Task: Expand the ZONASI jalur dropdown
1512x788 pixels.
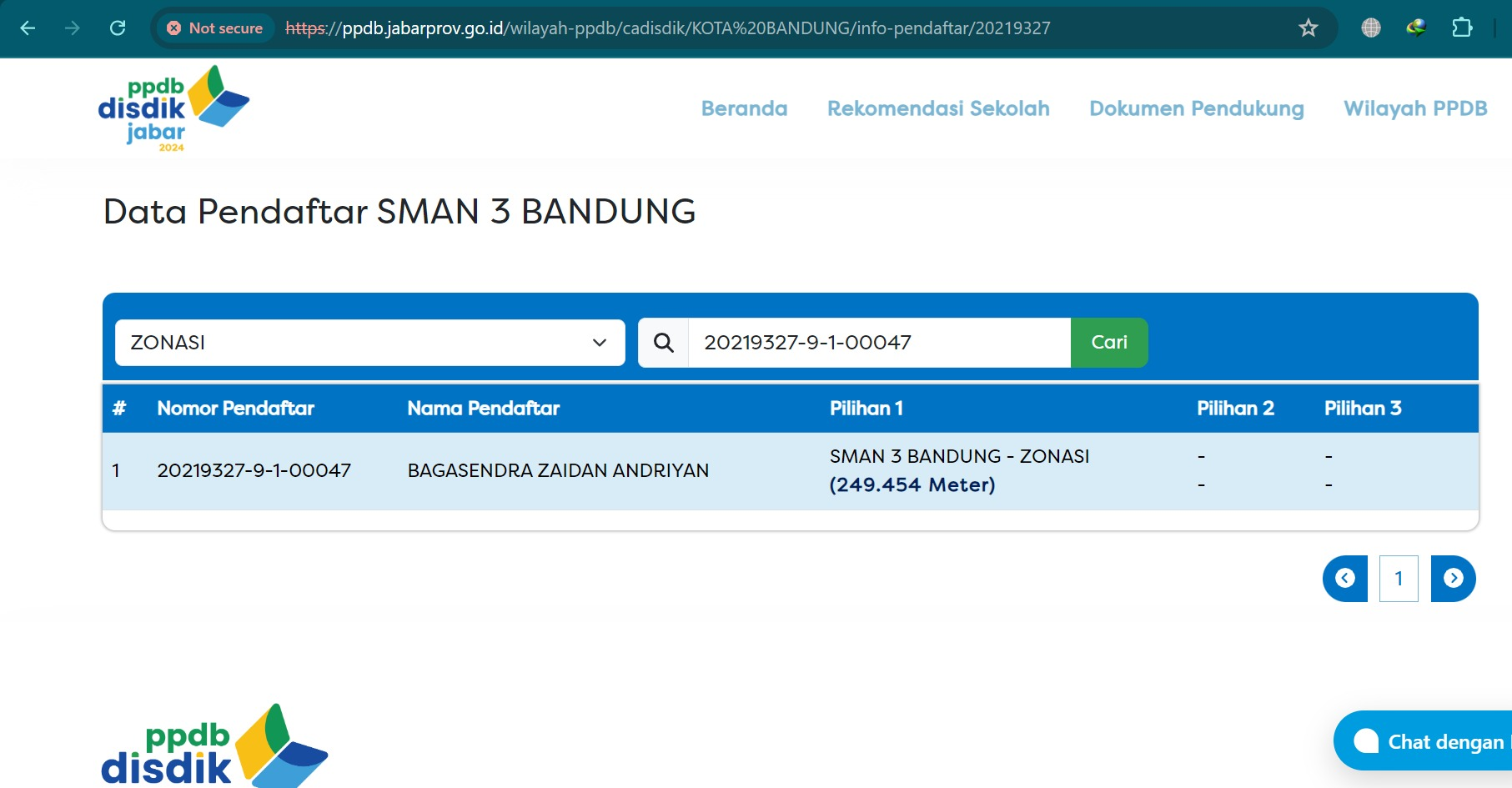Action: click(x=369, y=343)
